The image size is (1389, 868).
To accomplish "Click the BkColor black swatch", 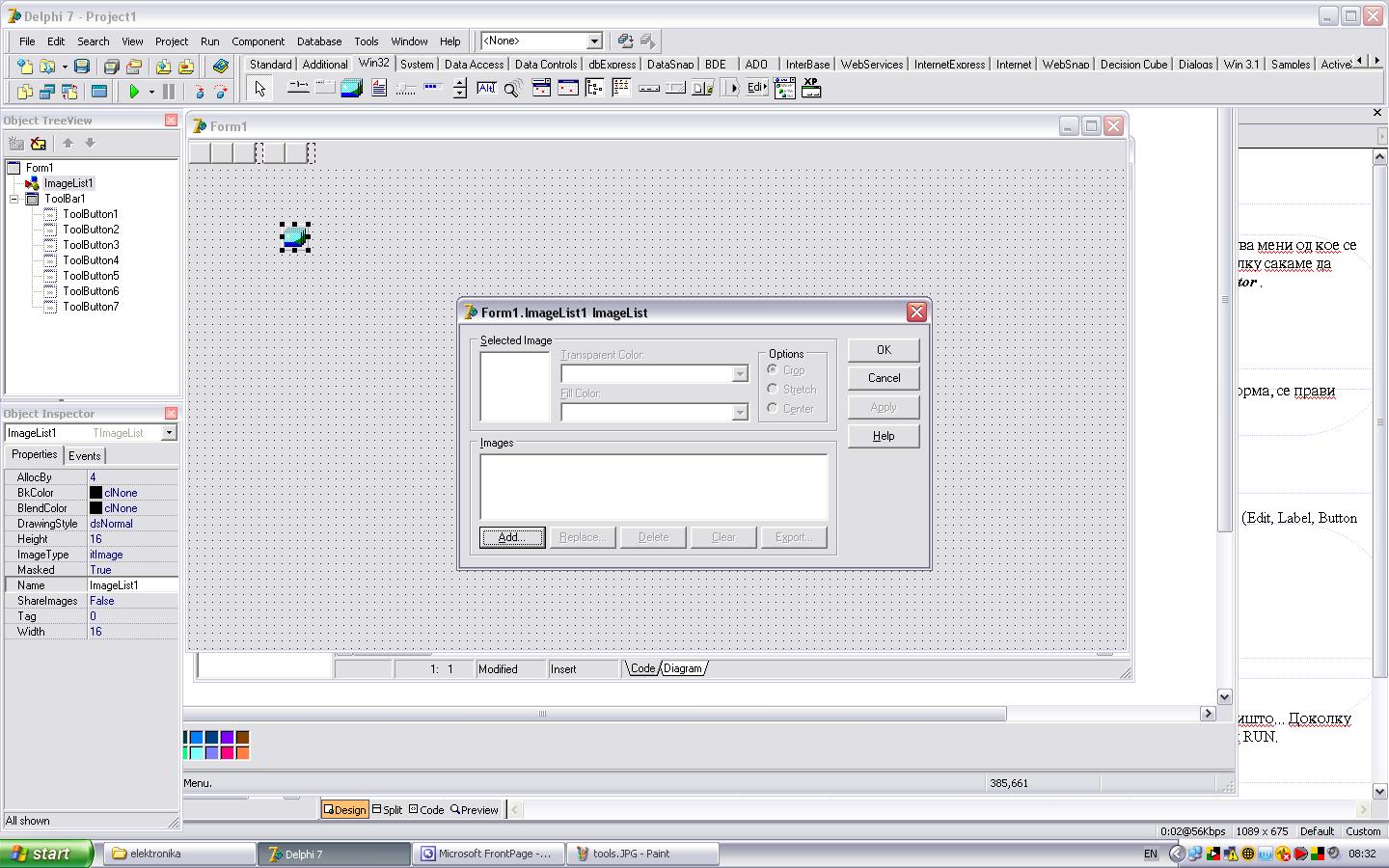I will point(95,493).
